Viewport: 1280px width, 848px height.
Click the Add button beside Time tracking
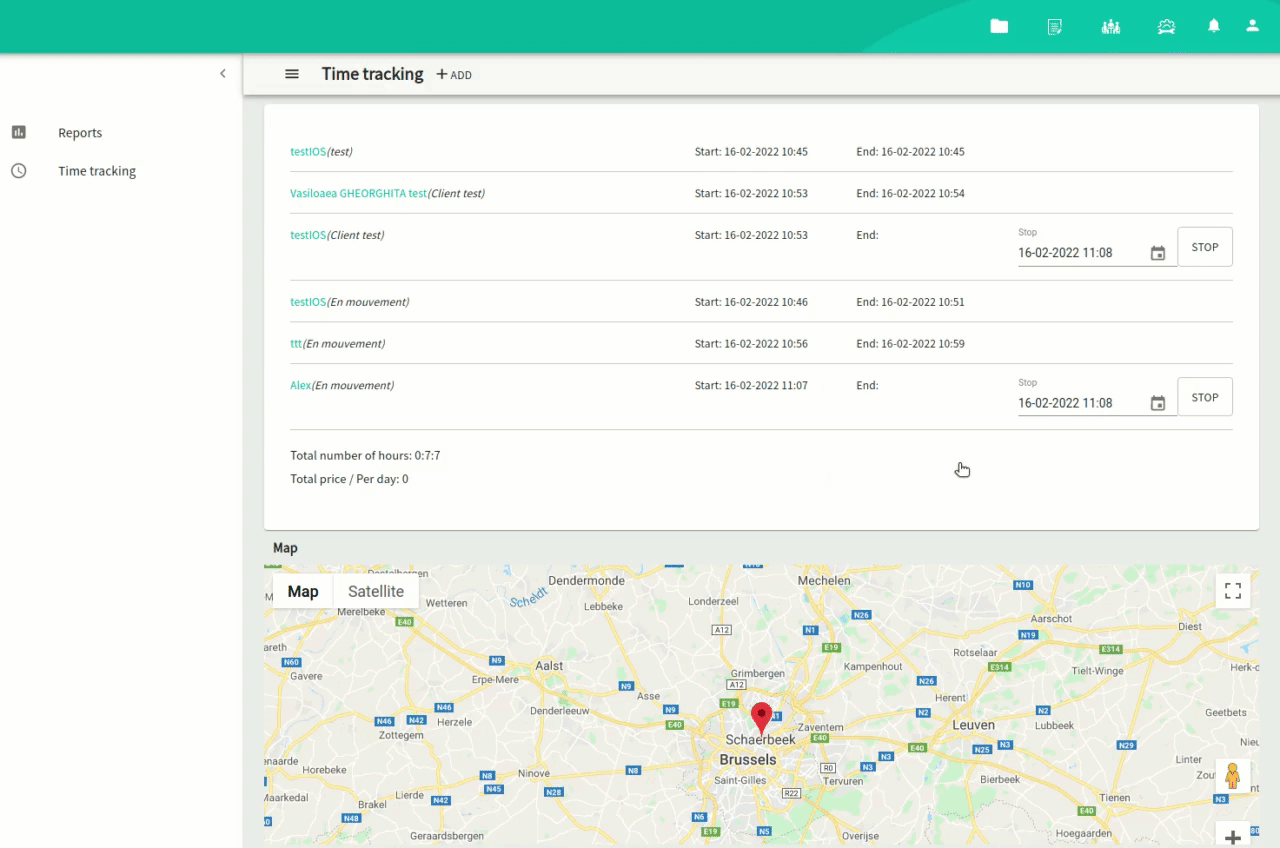(x=454, y=75)
